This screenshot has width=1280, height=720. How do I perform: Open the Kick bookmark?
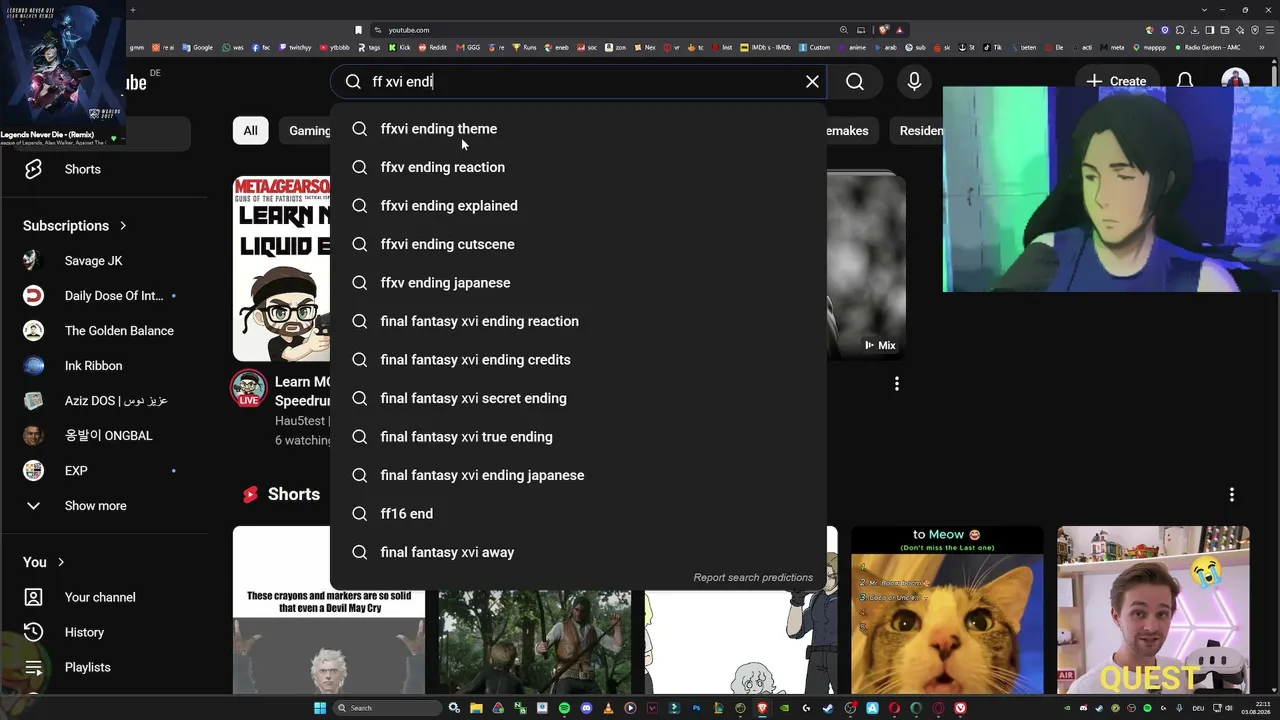[x=400, y=47]
